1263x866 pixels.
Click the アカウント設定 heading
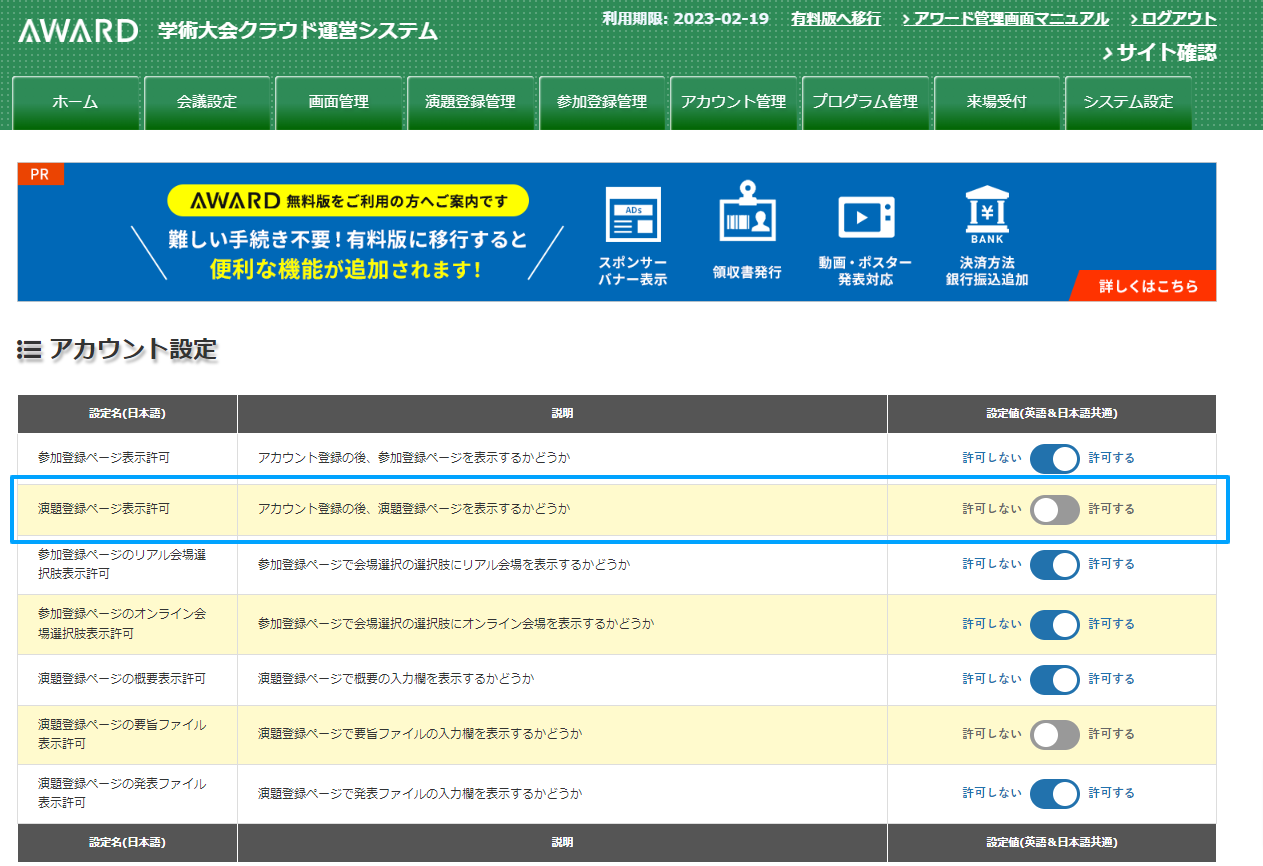pos(133,350)
